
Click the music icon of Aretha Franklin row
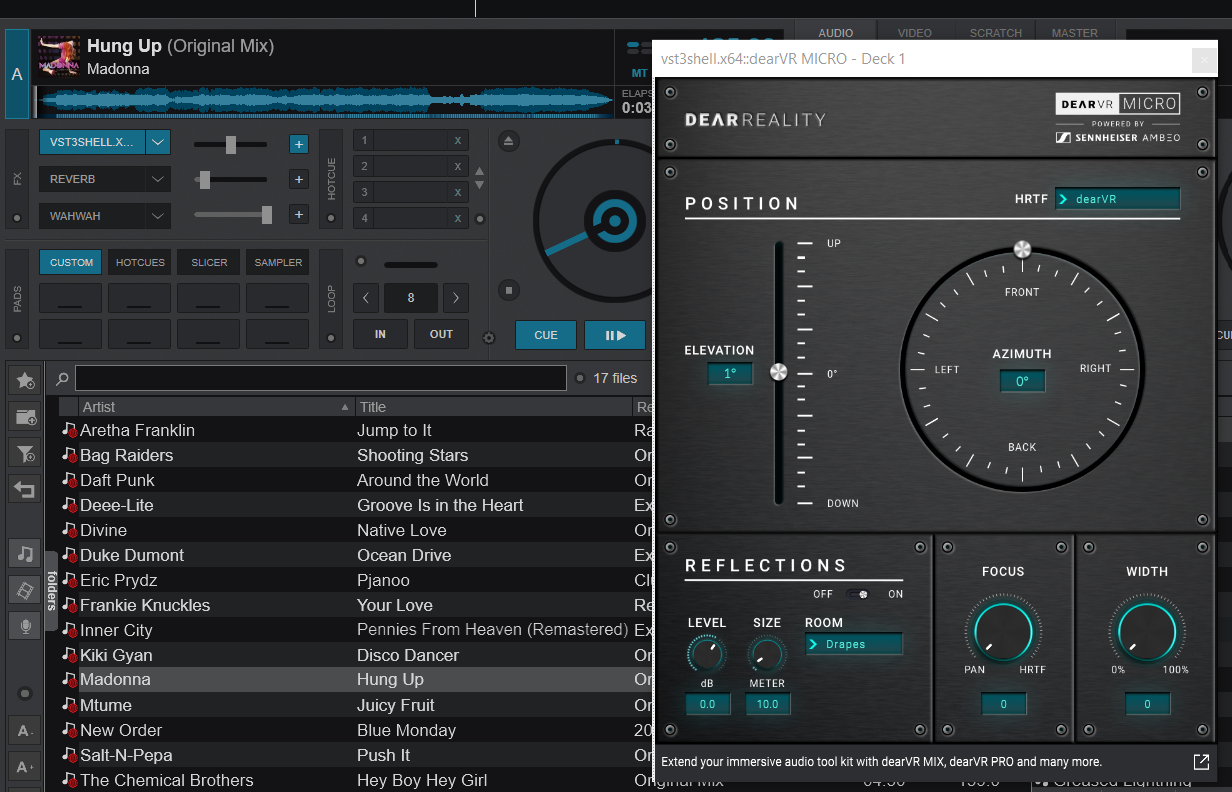69,430
